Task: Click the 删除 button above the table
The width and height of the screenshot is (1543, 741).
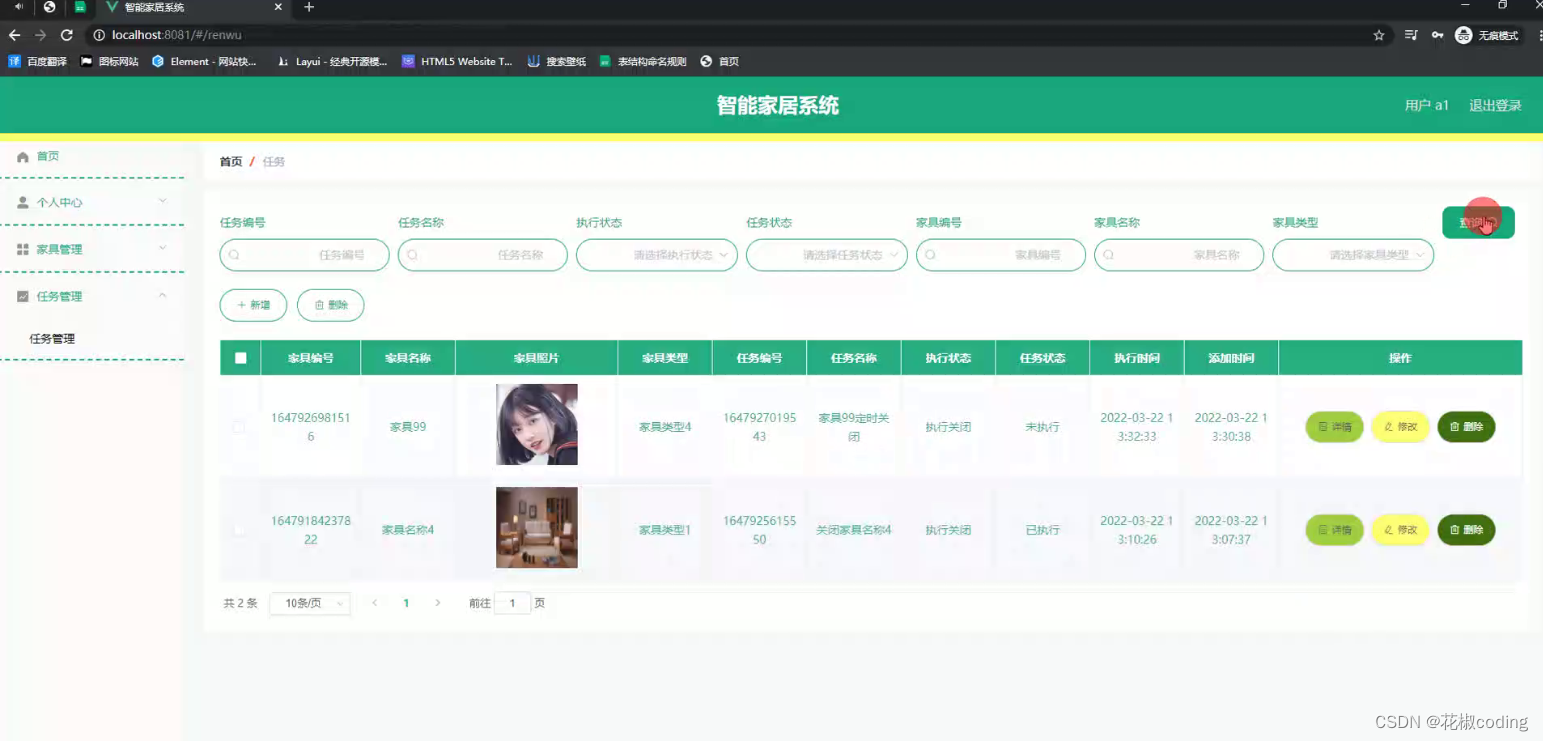Action: 330,305
